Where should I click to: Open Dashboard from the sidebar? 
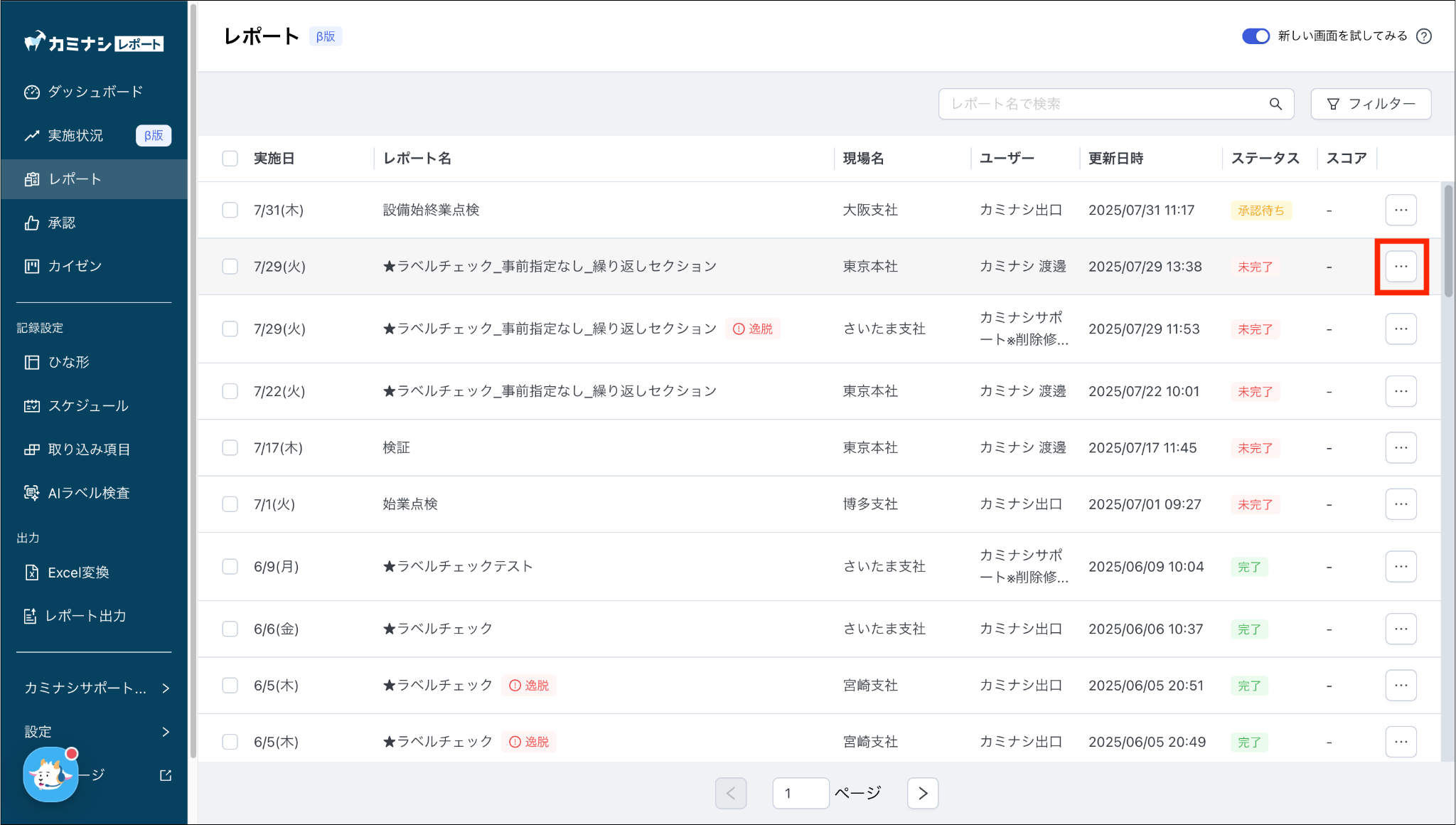coord(94,92)
